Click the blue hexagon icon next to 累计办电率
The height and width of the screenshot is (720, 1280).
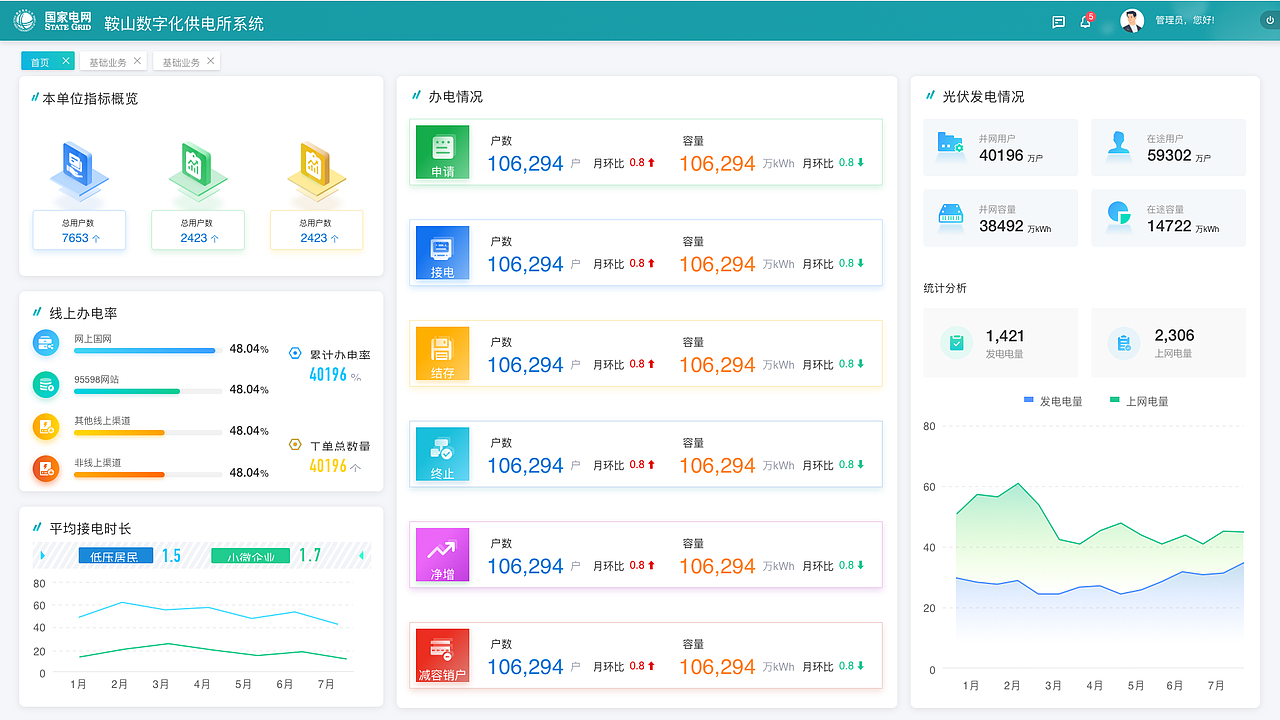coord(295,353)
